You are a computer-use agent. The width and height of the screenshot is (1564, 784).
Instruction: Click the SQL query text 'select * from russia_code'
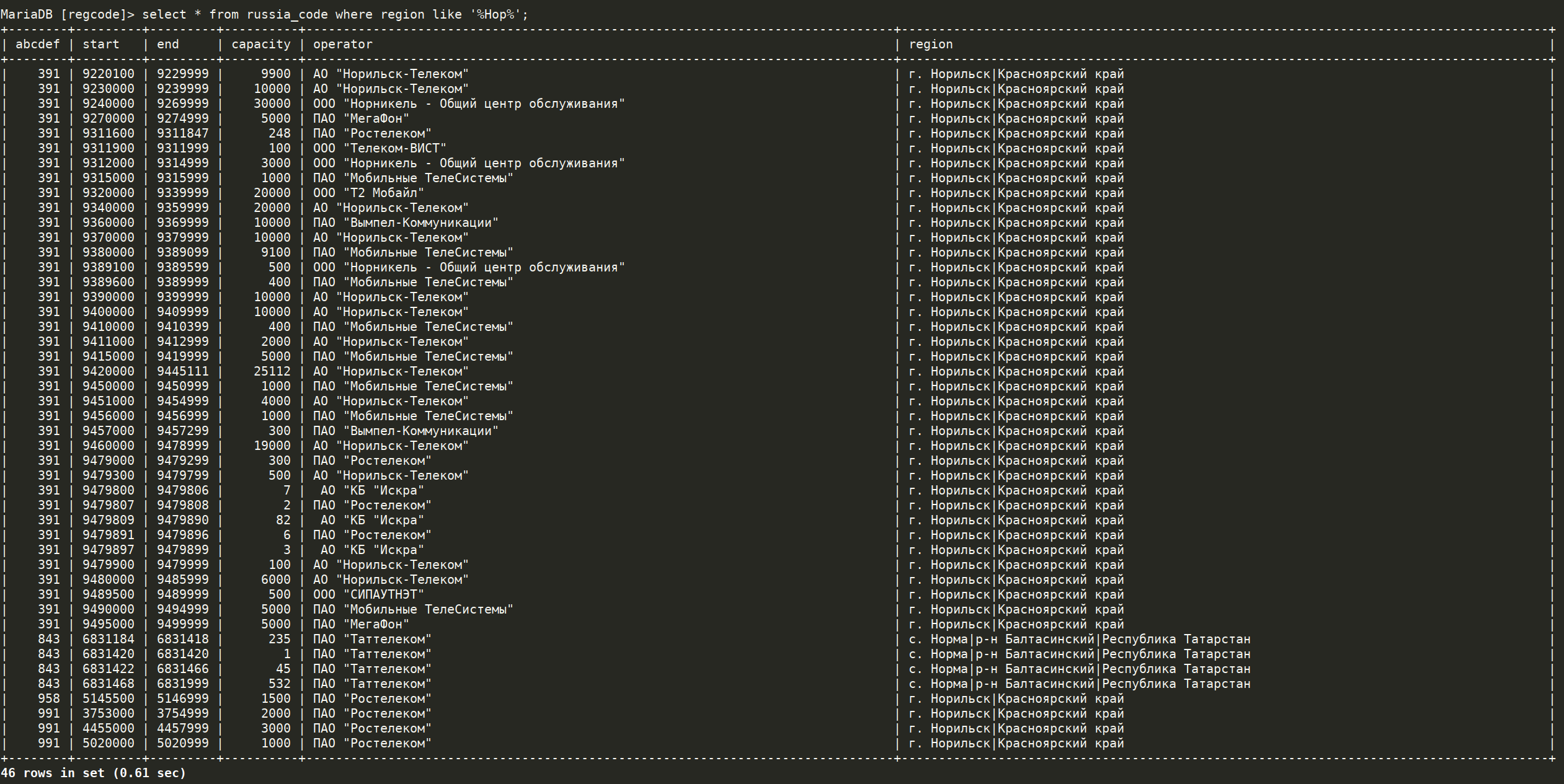pyautogui.click(x=235, y=14)
